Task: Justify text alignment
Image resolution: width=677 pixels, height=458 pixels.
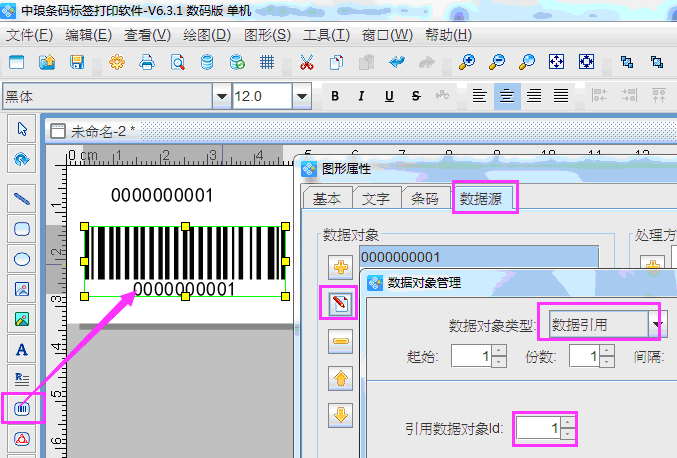Action: 561,96
